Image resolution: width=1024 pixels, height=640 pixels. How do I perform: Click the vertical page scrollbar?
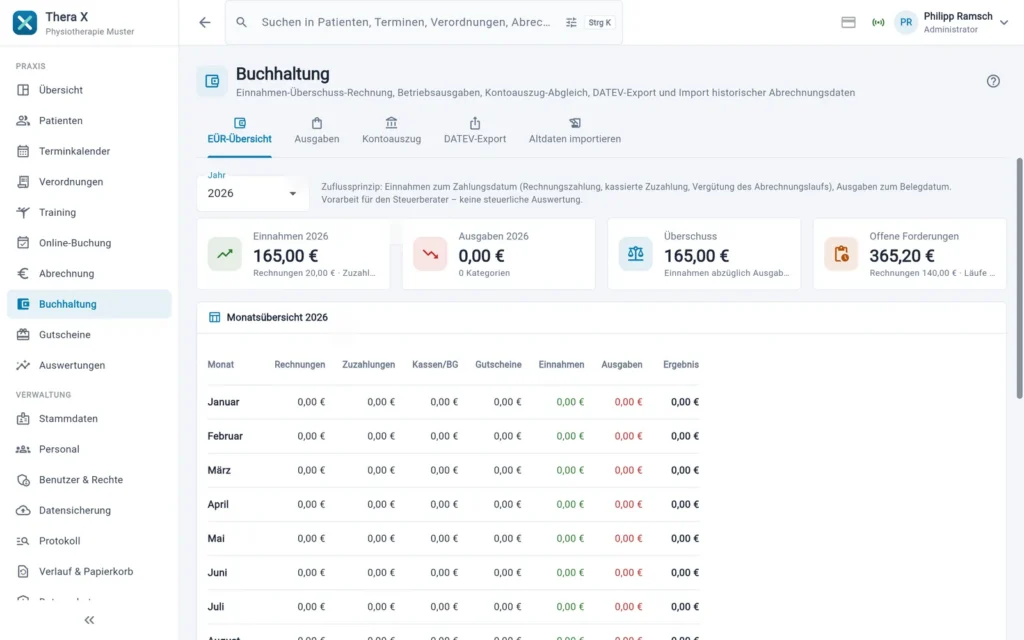click(1019, 278)
